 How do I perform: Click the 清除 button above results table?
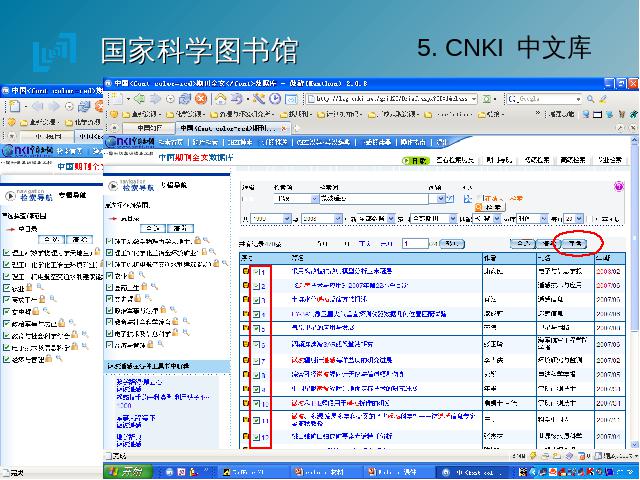coord(548,244)
